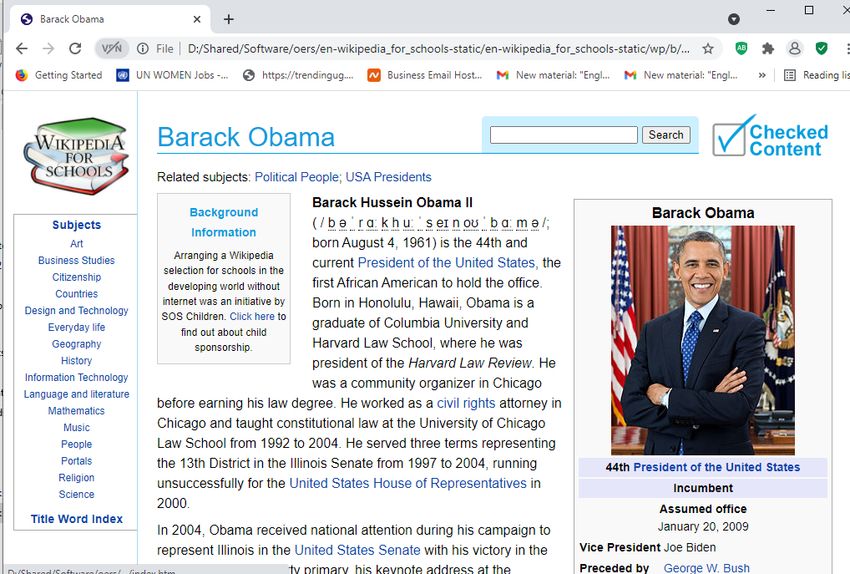Viewport: 850px width, 574px height.
Task: Open the Science subject
Action: (x=76, y=495)
